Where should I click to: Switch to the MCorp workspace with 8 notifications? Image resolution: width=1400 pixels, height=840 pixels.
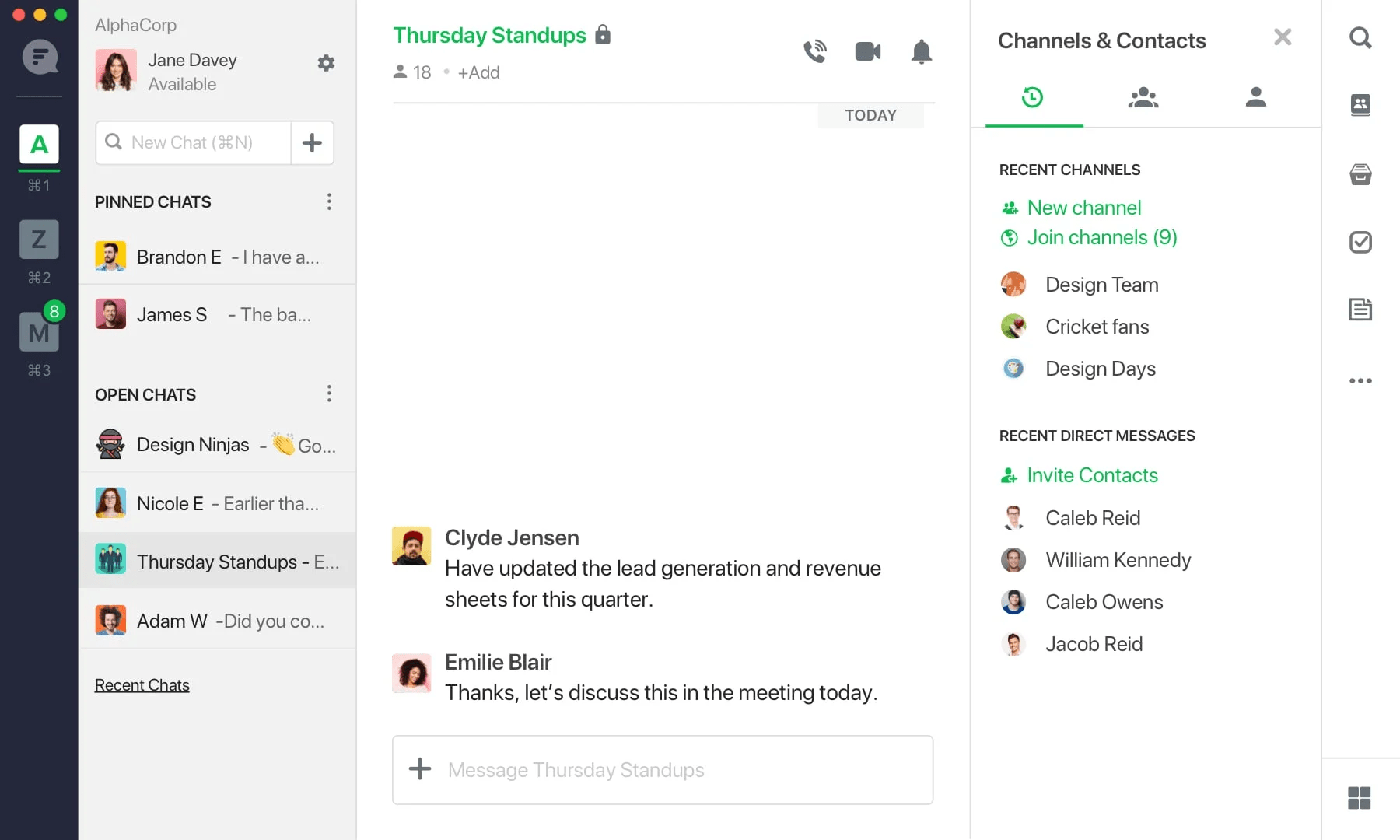(38, 332)
